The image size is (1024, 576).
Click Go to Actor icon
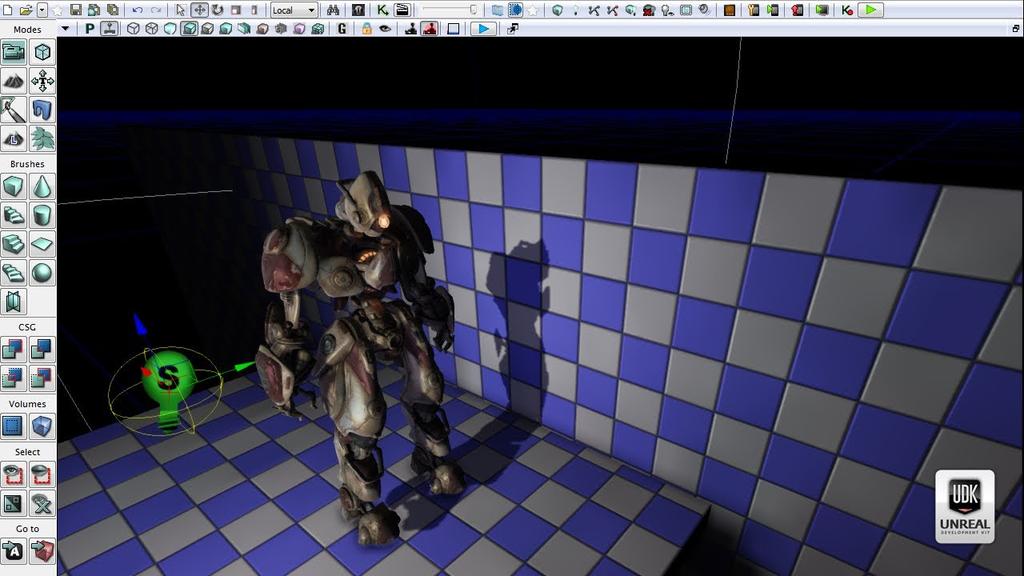tap(13, 552)
